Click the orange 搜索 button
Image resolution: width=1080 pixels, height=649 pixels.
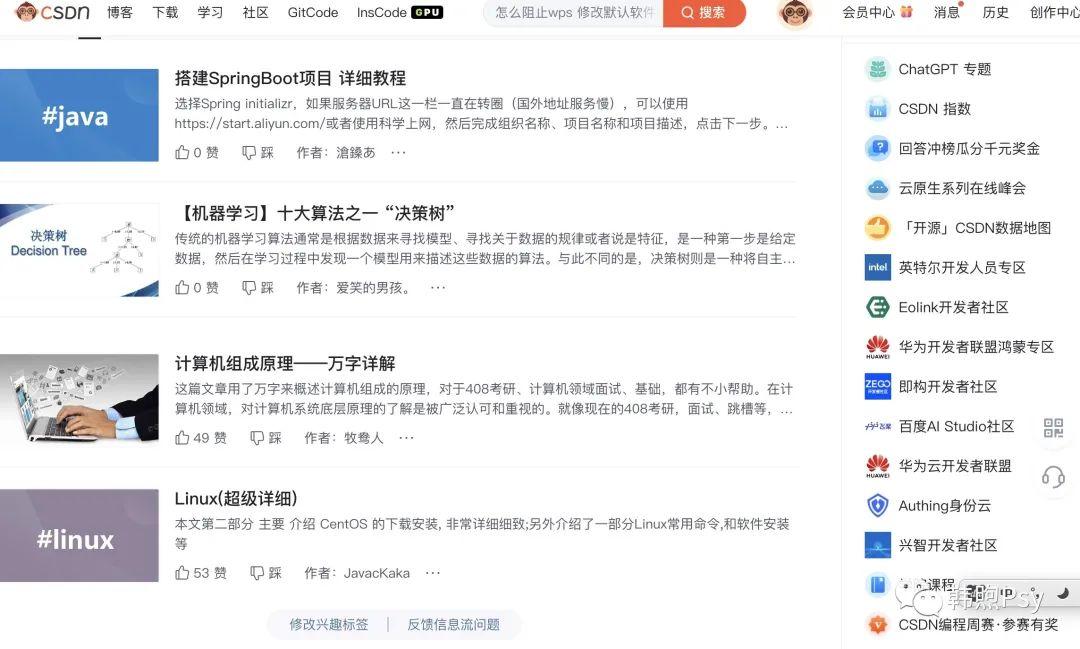pos(704,12)
